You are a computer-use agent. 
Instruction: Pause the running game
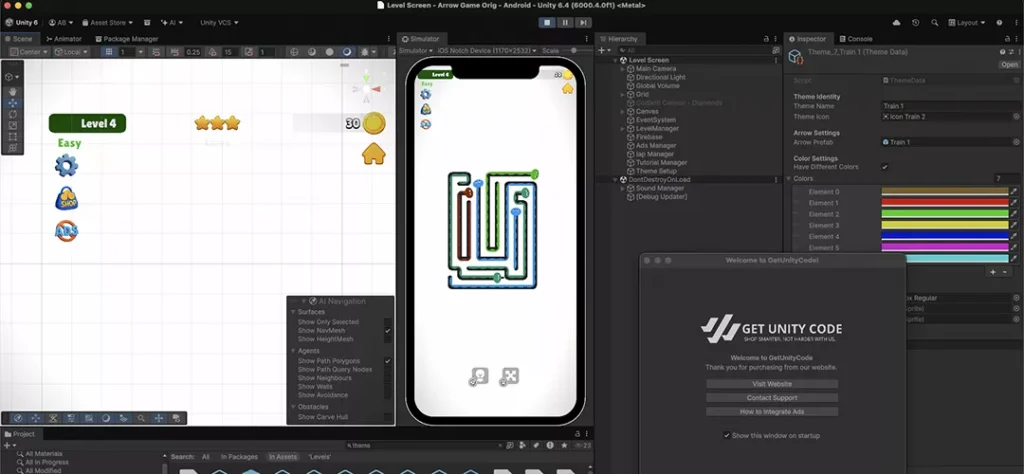[566, 23]
